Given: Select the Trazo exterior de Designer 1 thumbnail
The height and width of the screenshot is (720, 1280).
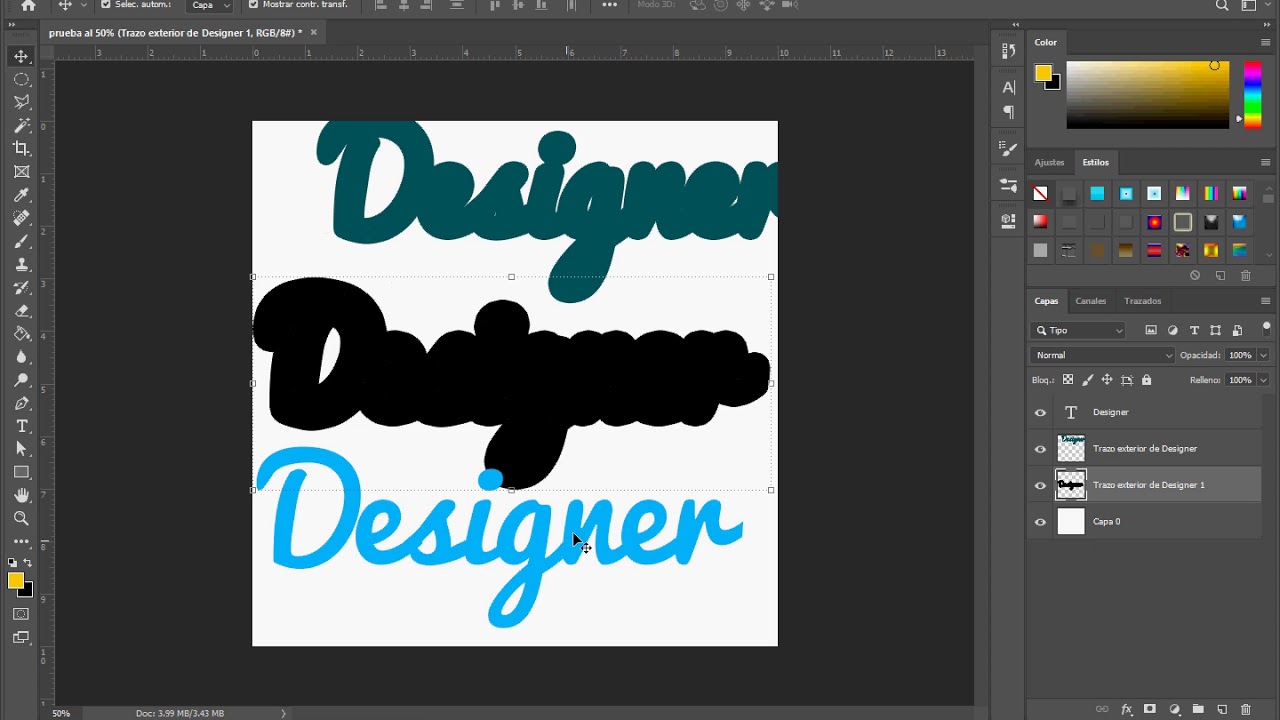Looking at the screenshot, I should point(1071,485).
